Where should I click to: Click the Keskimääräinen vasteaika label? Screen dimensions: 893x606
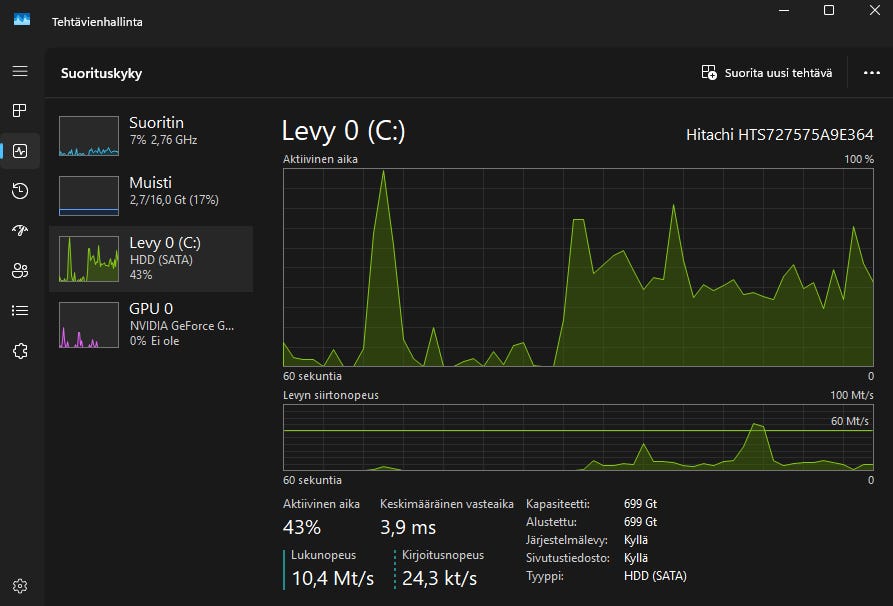[446, 504]
